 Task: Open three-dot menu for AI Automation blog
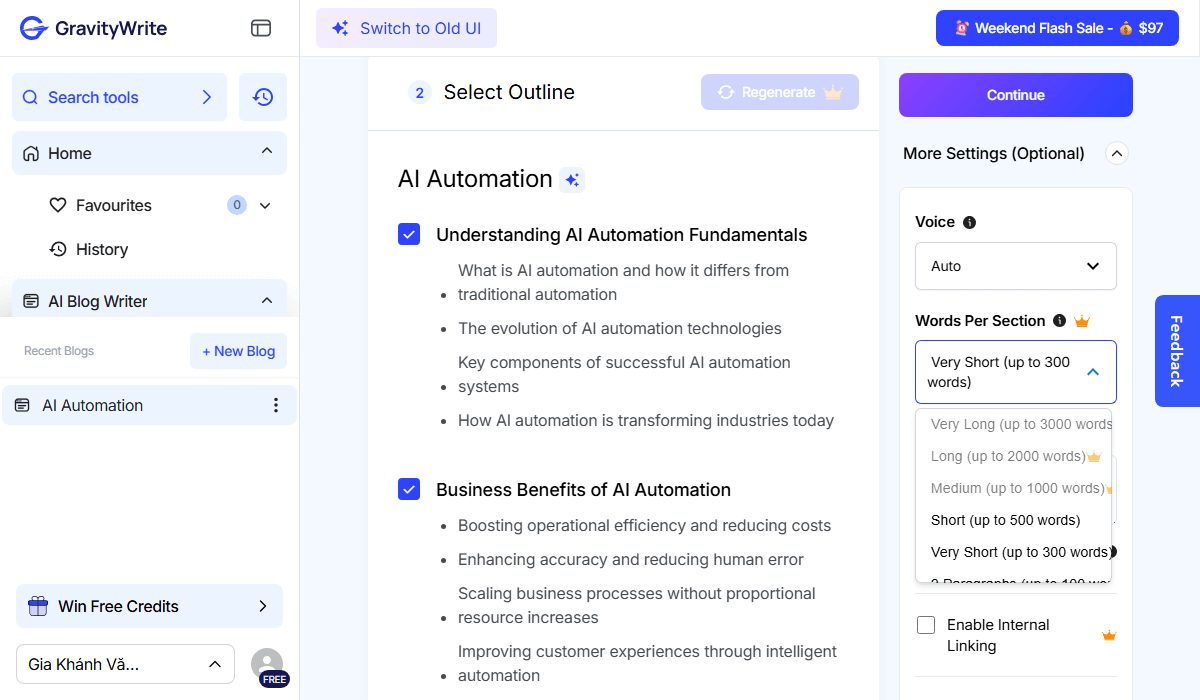[x=276, y=405]
